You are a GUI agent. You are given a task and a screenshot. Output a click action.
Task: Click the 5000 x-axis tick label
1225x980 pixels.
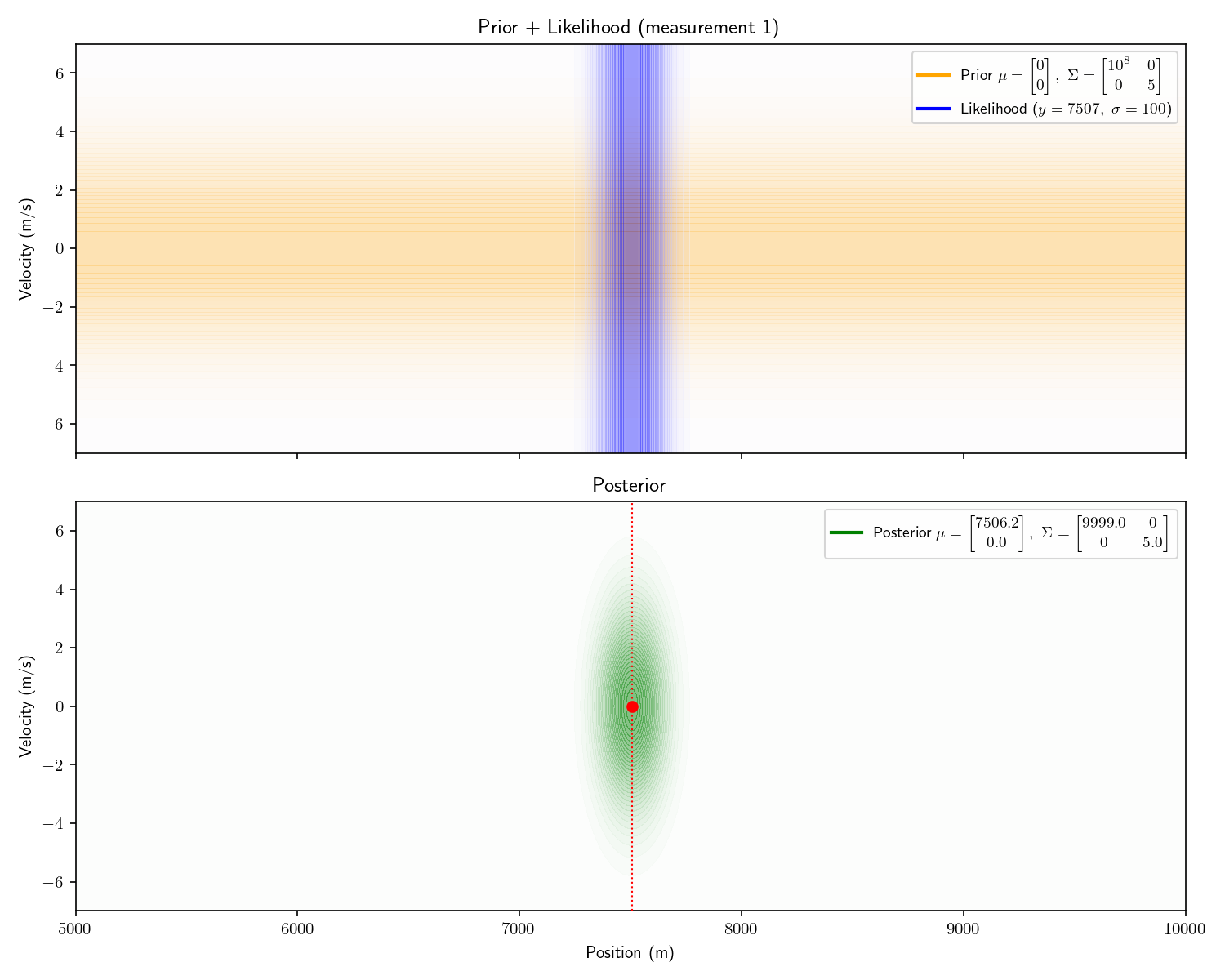point(75,929)
